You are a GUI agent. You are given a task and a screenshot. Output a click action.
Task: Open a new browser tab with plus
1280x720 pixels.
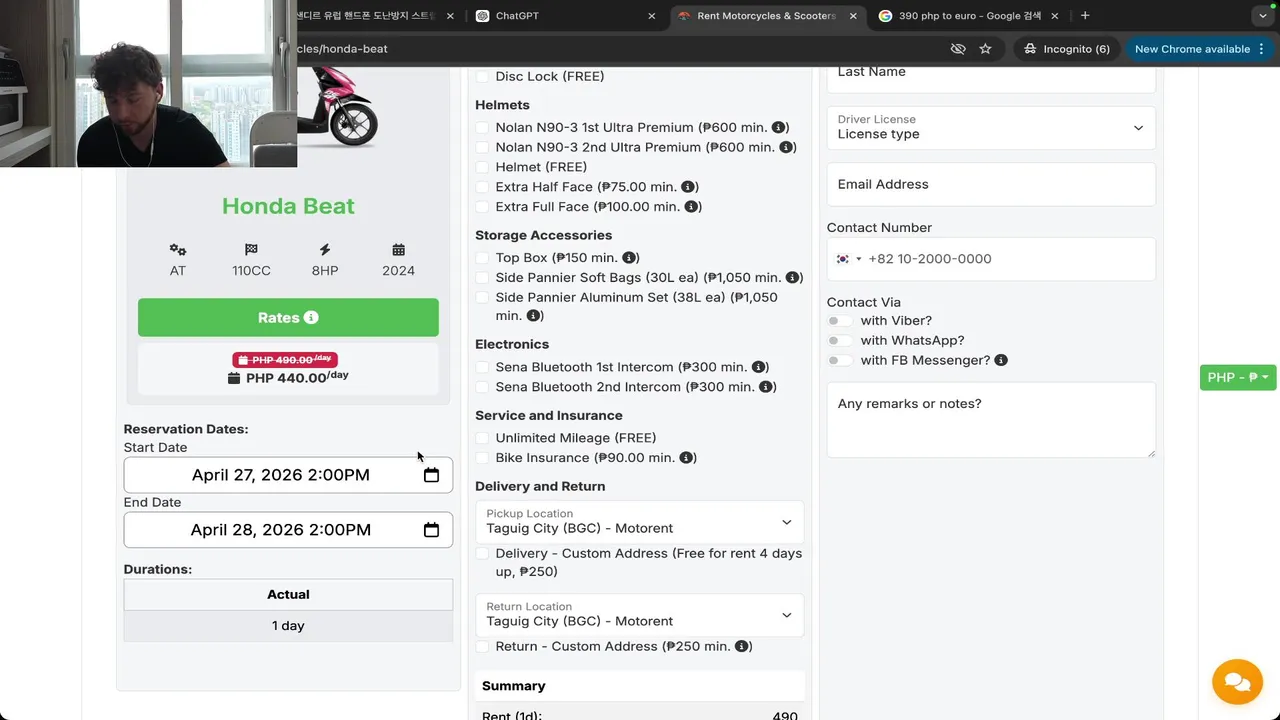(x=1085, y=16)
